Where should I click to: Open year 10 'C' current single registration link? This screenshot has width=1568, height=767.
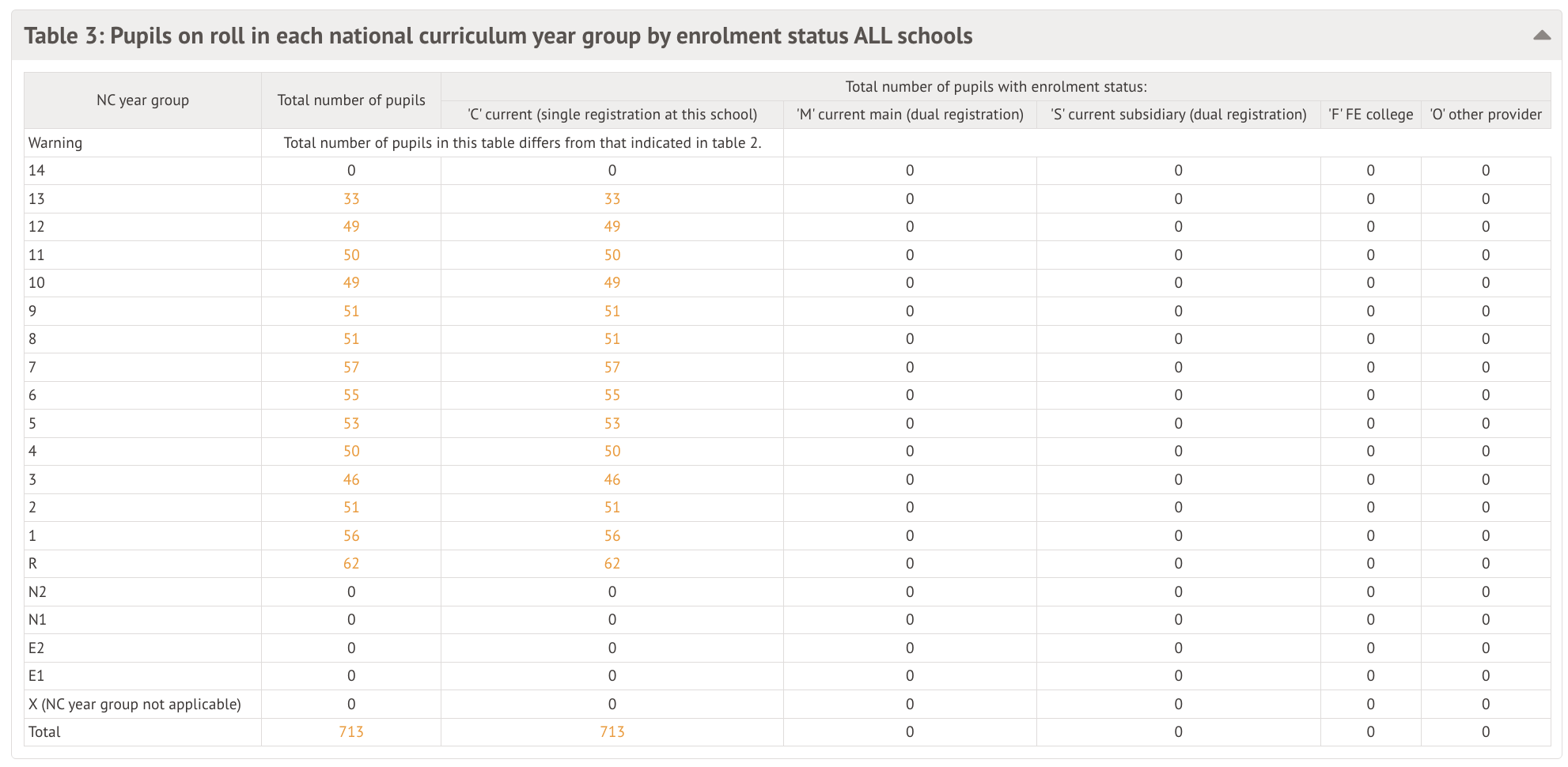612,283
